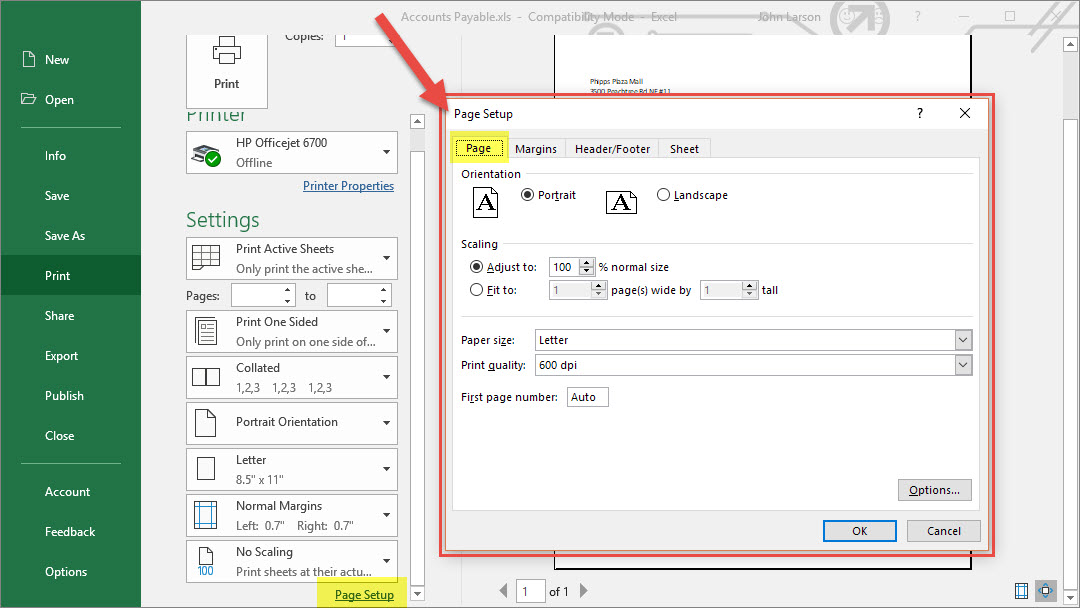The image size is (1080, 608).
Task: Click the OK button in Page Setup
Action: coord(859,531)
